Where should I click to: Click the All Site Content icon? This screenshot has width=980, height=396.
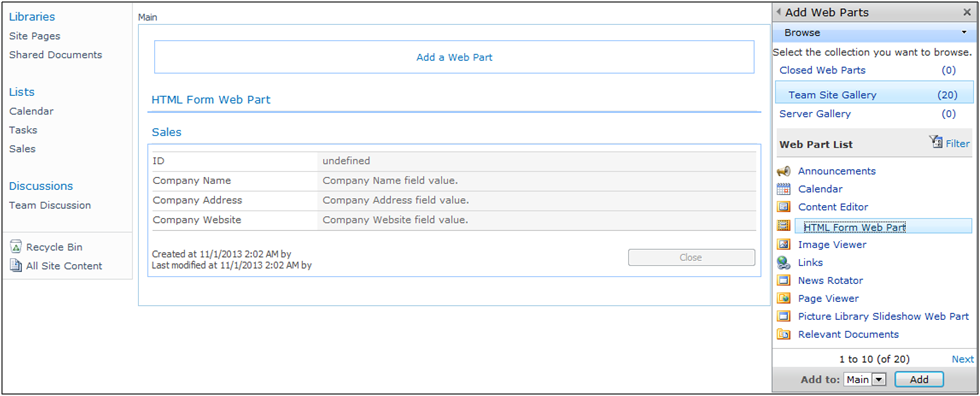point(16,266)
